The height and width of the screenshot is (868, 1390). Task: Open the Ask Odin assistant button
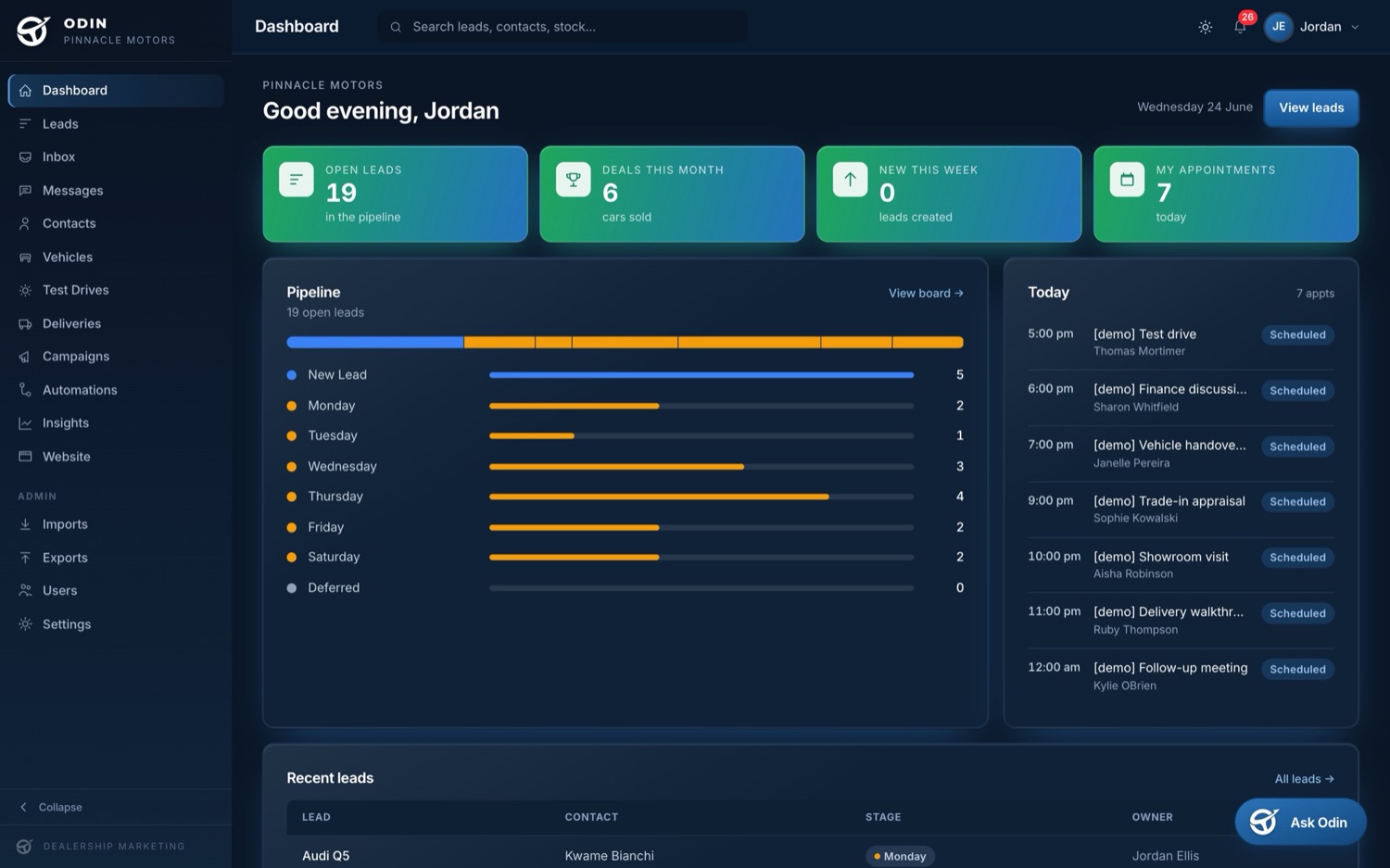(x=1300, y=823)
